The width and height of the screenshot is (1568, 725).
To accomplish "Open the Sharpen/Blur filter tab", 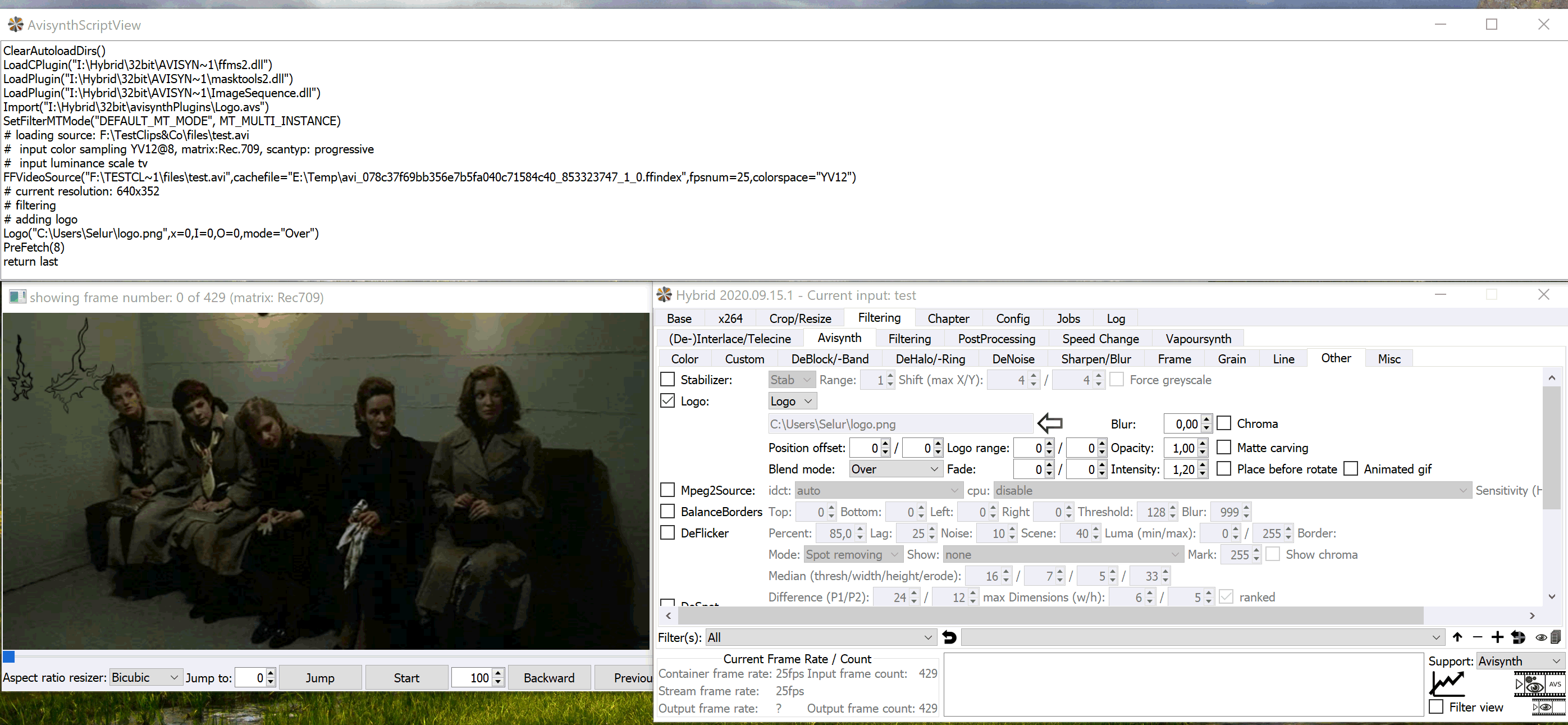I will pyautogui.click(x=1096, y=359).
